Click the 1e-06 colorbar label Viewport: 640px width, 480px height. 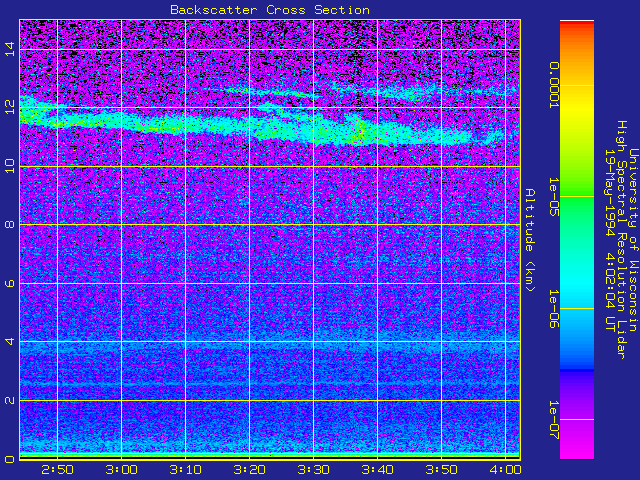553,309
